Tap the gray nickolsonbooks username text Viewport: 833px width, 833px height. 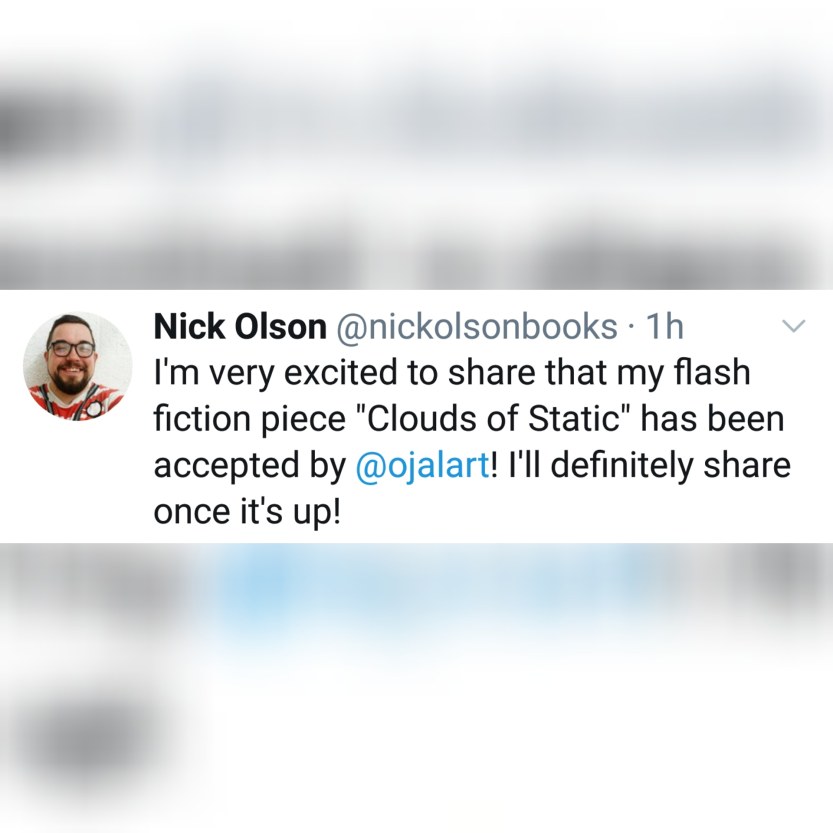(477, 326)
